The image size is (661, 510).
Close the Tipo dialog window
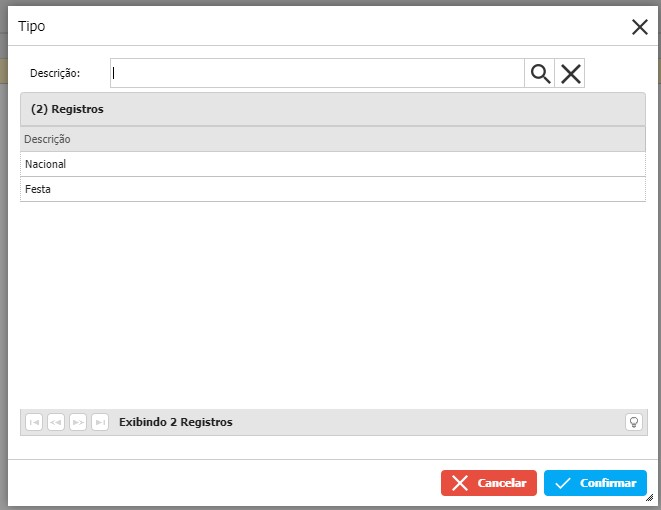pyautogui.click(x=640, y=27)
